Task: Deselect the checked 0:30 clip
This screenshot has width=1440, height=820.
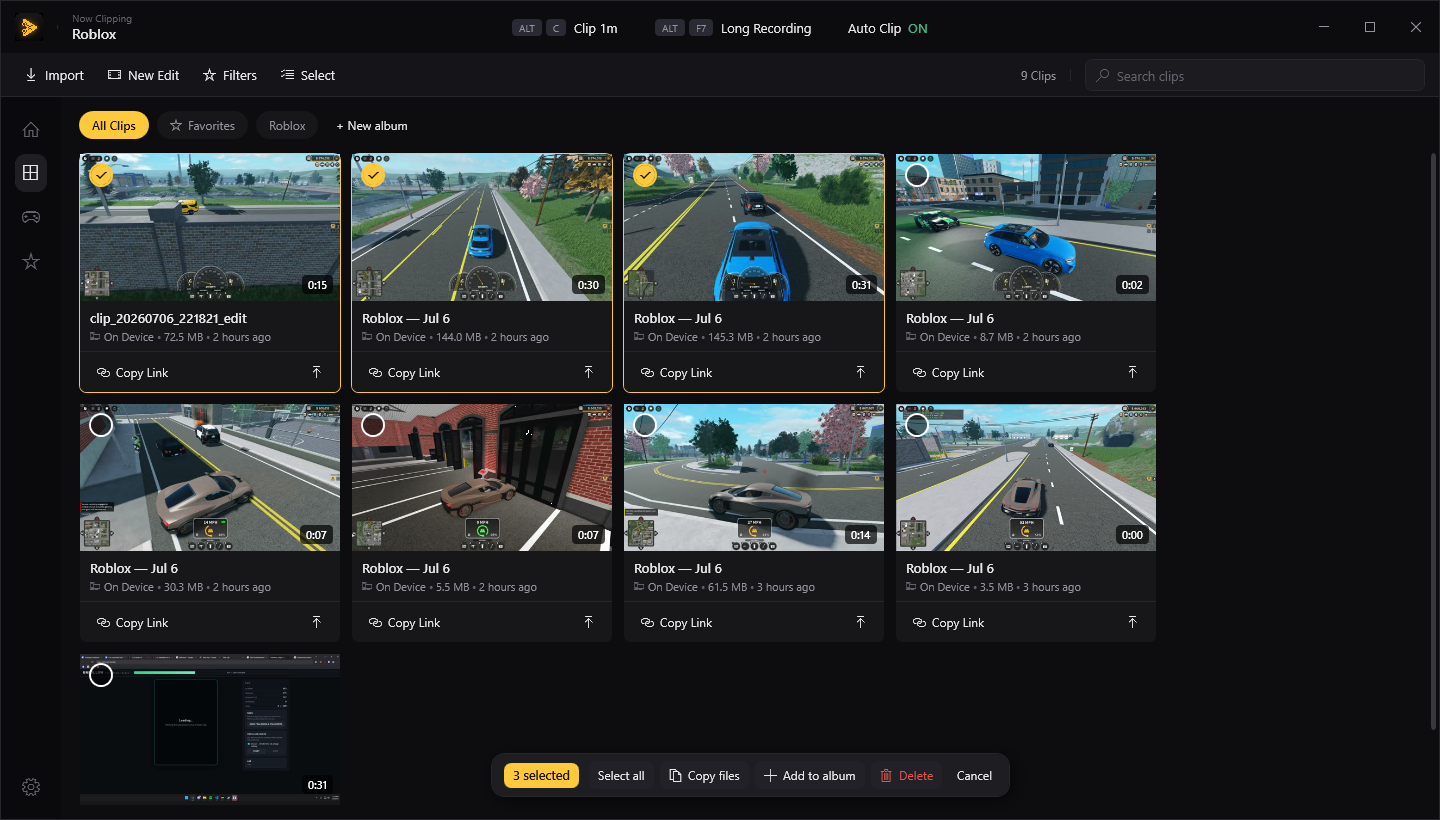Action: [372, 175]
